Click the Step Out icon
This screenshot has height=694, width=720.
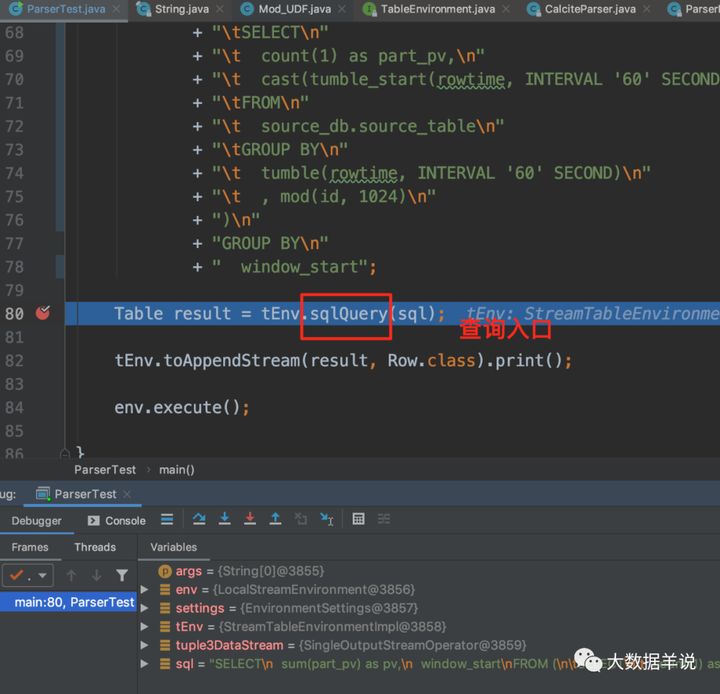click(x=275, y=519)
